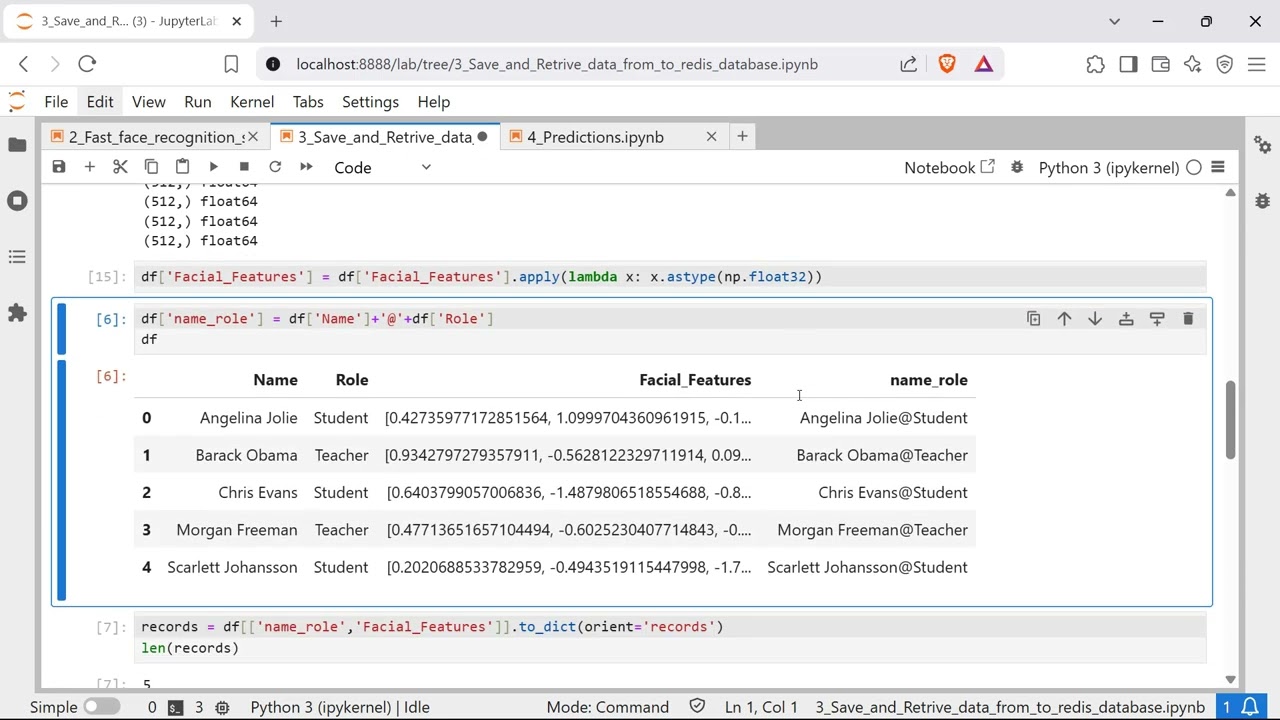
Task: Open the Run menu
Action: pos(197,102)
